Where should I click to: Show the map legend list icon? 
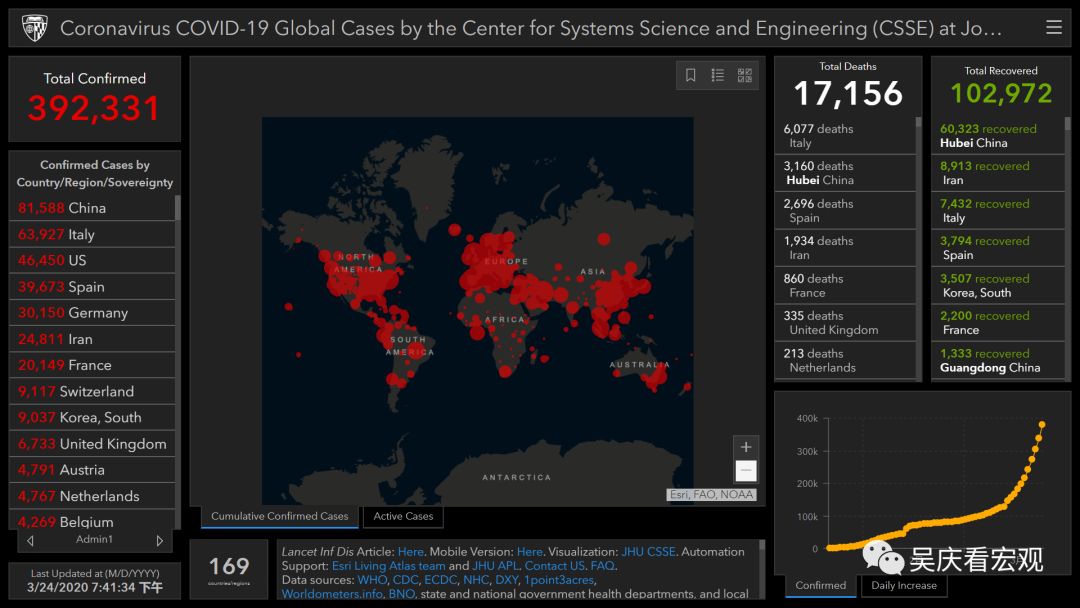tap(718, 75)
